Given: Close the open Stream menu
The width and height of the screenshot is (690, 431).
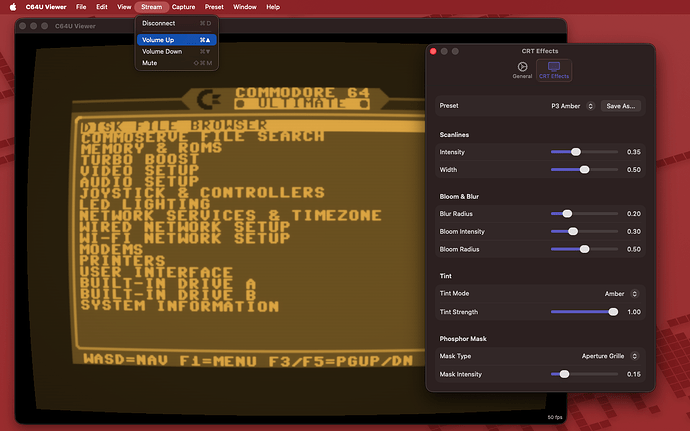Looking at the screenshot, I should pyautogui.click(x=151, y=7).
